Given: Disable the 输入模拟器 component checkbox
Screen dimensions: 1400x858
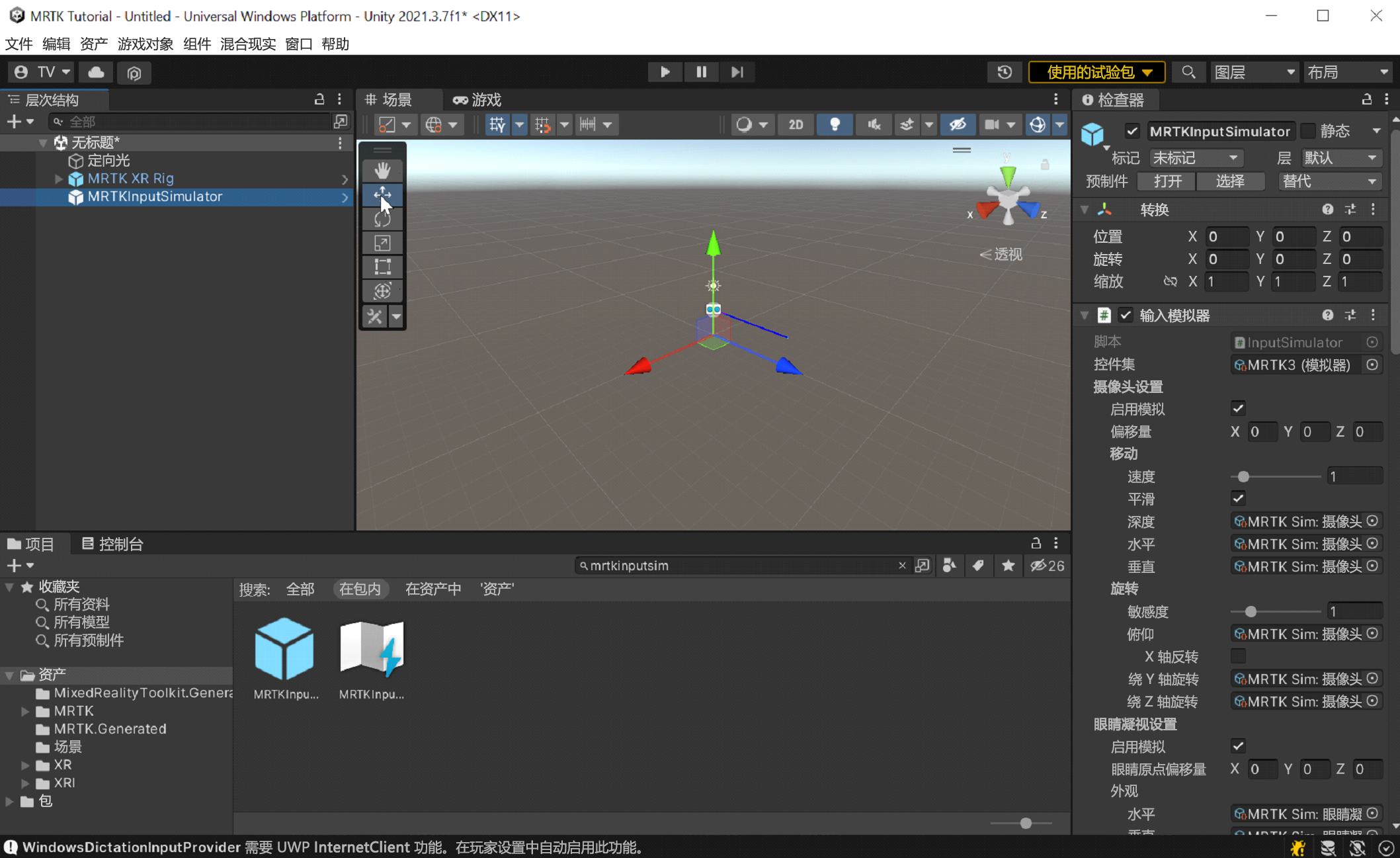Looking at the screenshot, I should coord(1126,315).
